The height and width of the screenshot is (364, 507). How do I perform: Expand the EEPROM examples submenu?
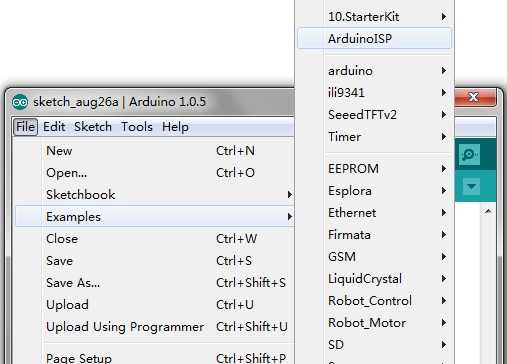[374, 169]
